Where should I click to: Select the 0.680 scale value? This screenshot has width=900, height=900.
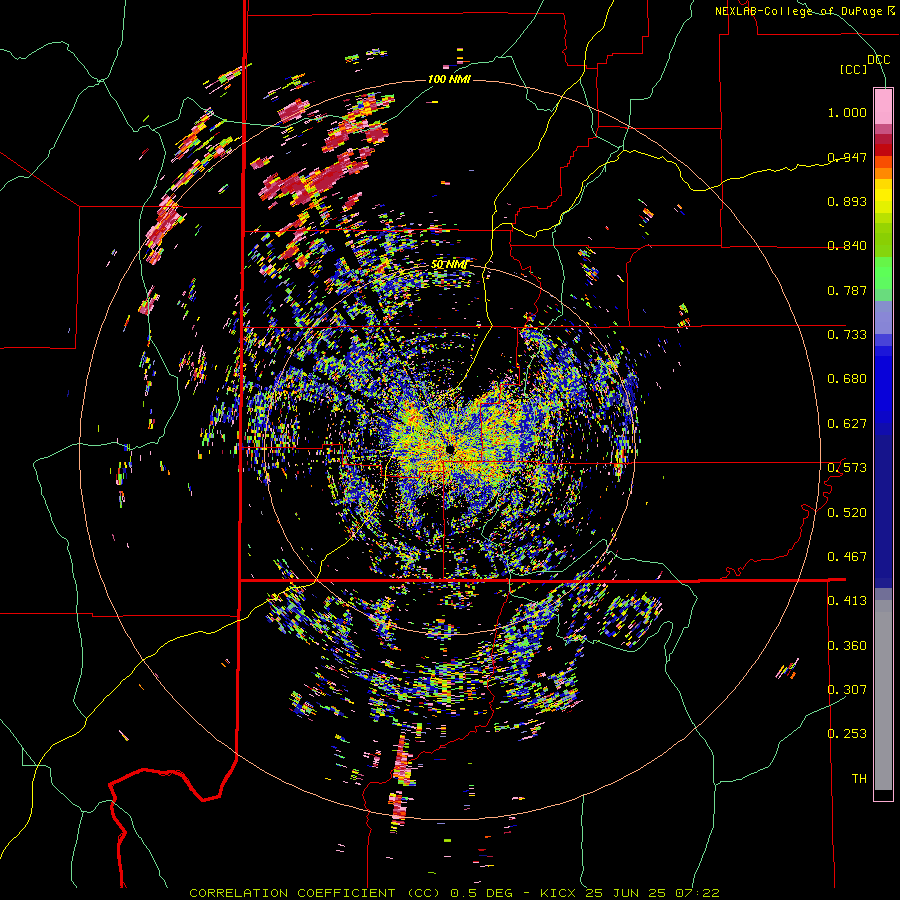click(847, 379)
